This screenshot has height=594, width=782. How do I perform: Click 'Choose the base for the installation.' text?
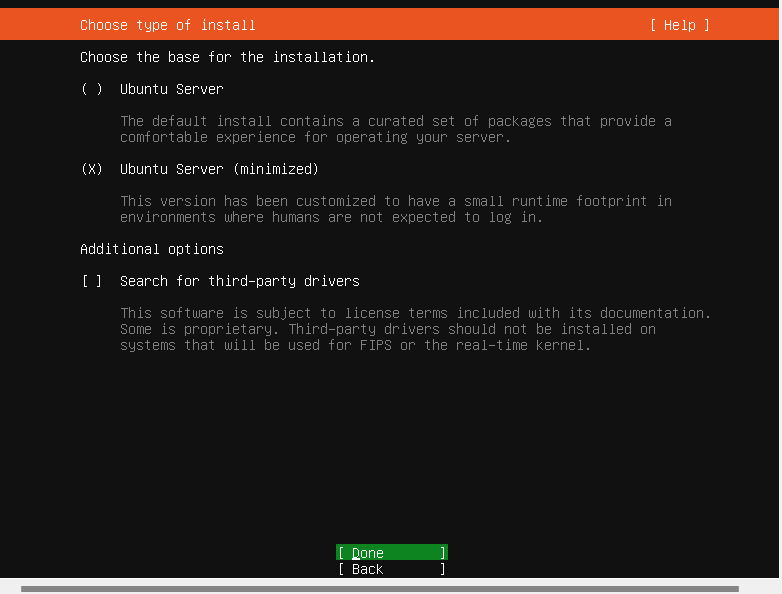click(x=227, y=57)
